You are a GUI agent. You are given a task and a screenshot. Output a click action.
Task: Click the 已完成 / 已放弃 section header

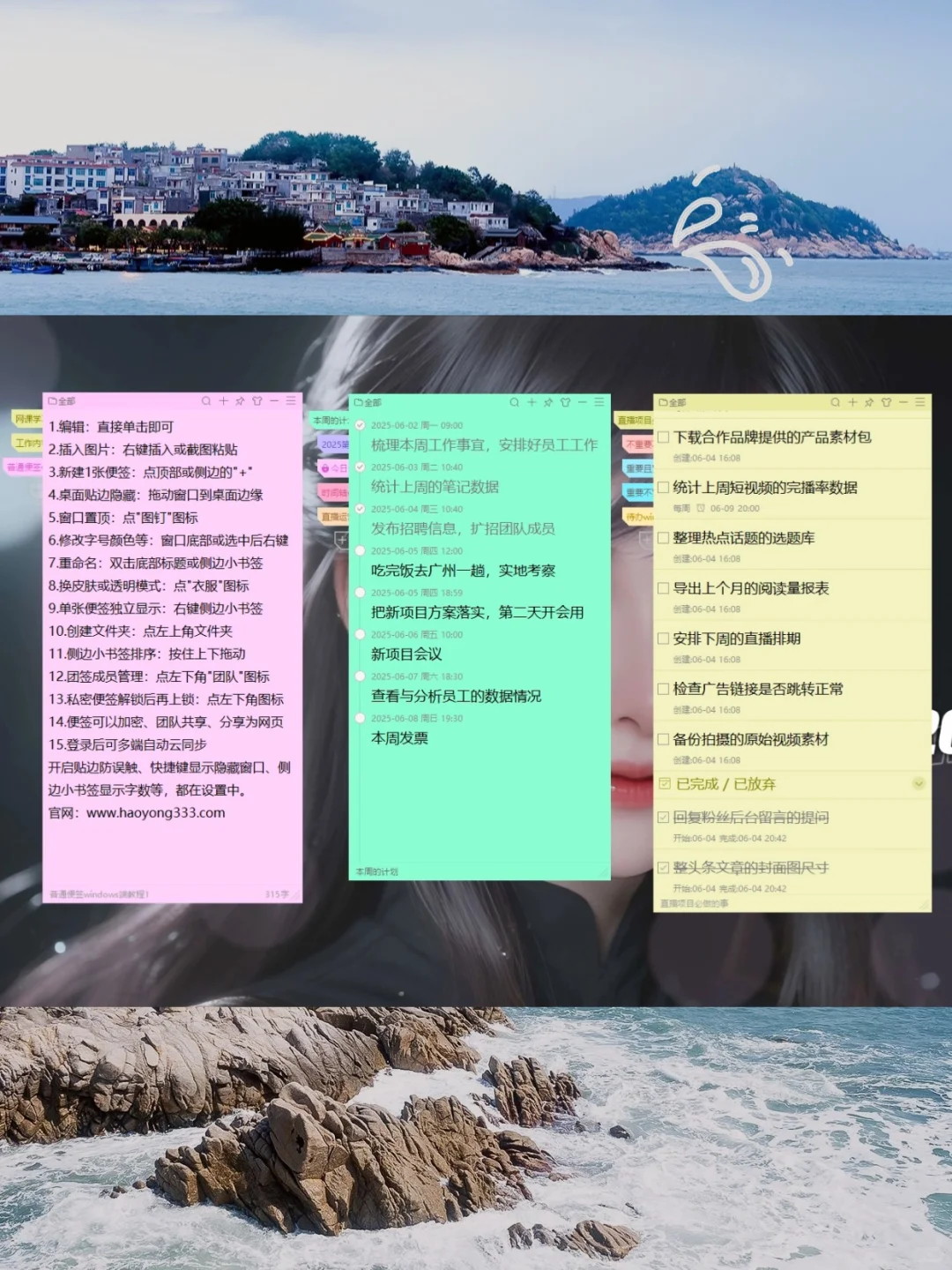coord(723,783)
